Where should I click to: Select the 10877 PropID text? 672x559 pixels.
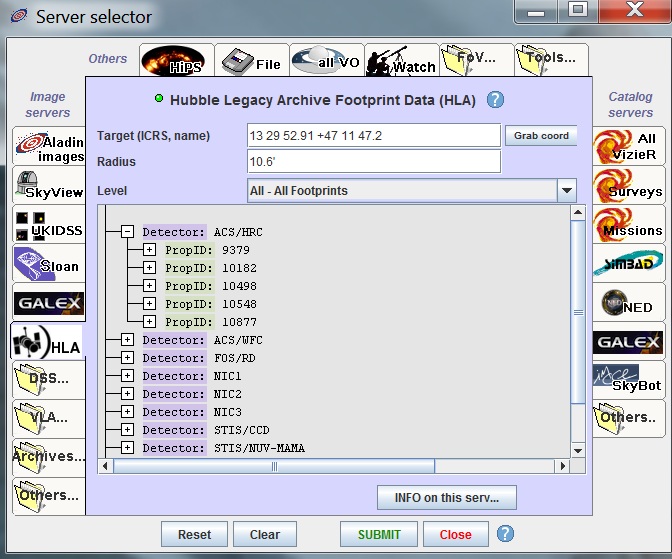(x=239, y=322)
